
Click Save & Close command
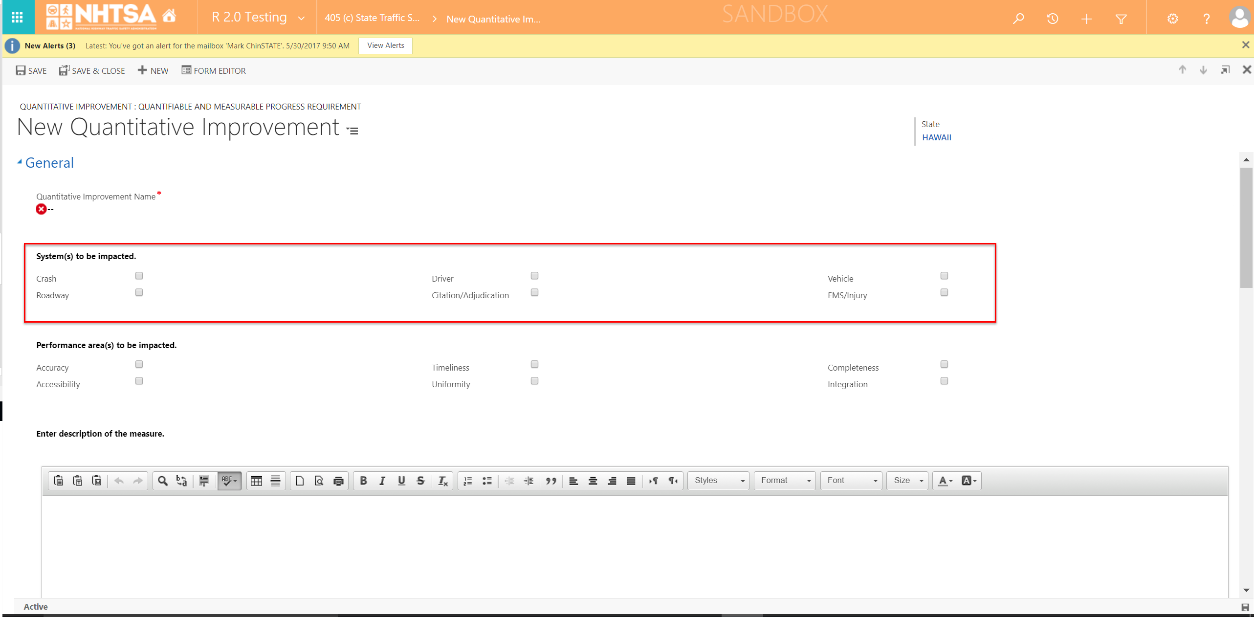92,71
